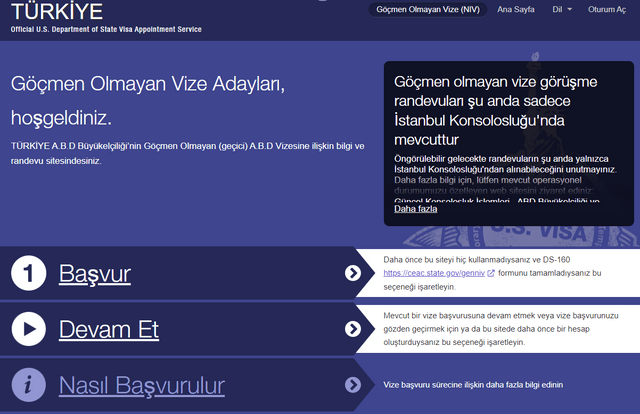Click the info circle icon beside Nasıl Başvurulur
The height and width of the screenshot is (414, 640).
click(29, 385)
